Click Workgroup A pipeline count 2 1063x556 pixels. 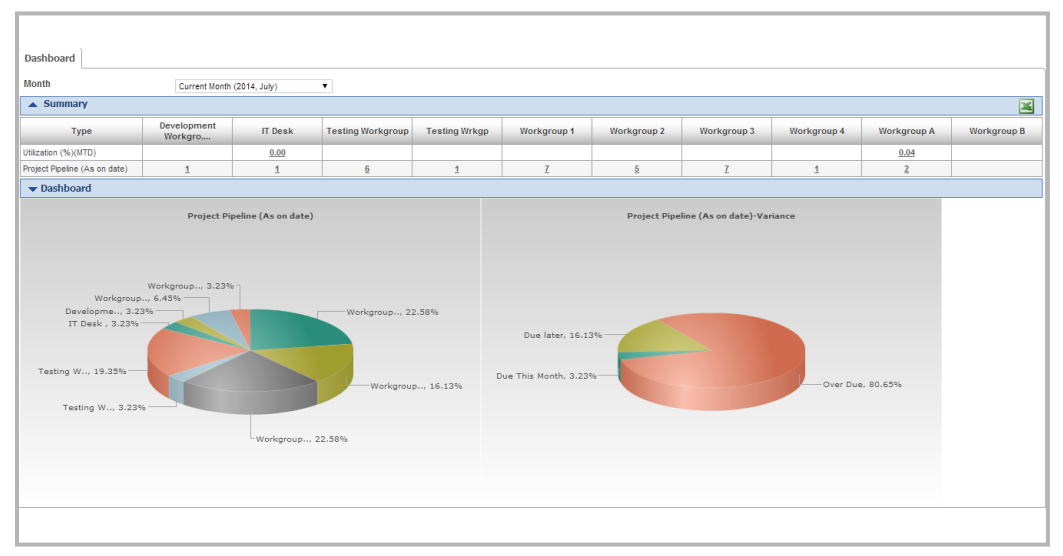(x=906, y=169)
